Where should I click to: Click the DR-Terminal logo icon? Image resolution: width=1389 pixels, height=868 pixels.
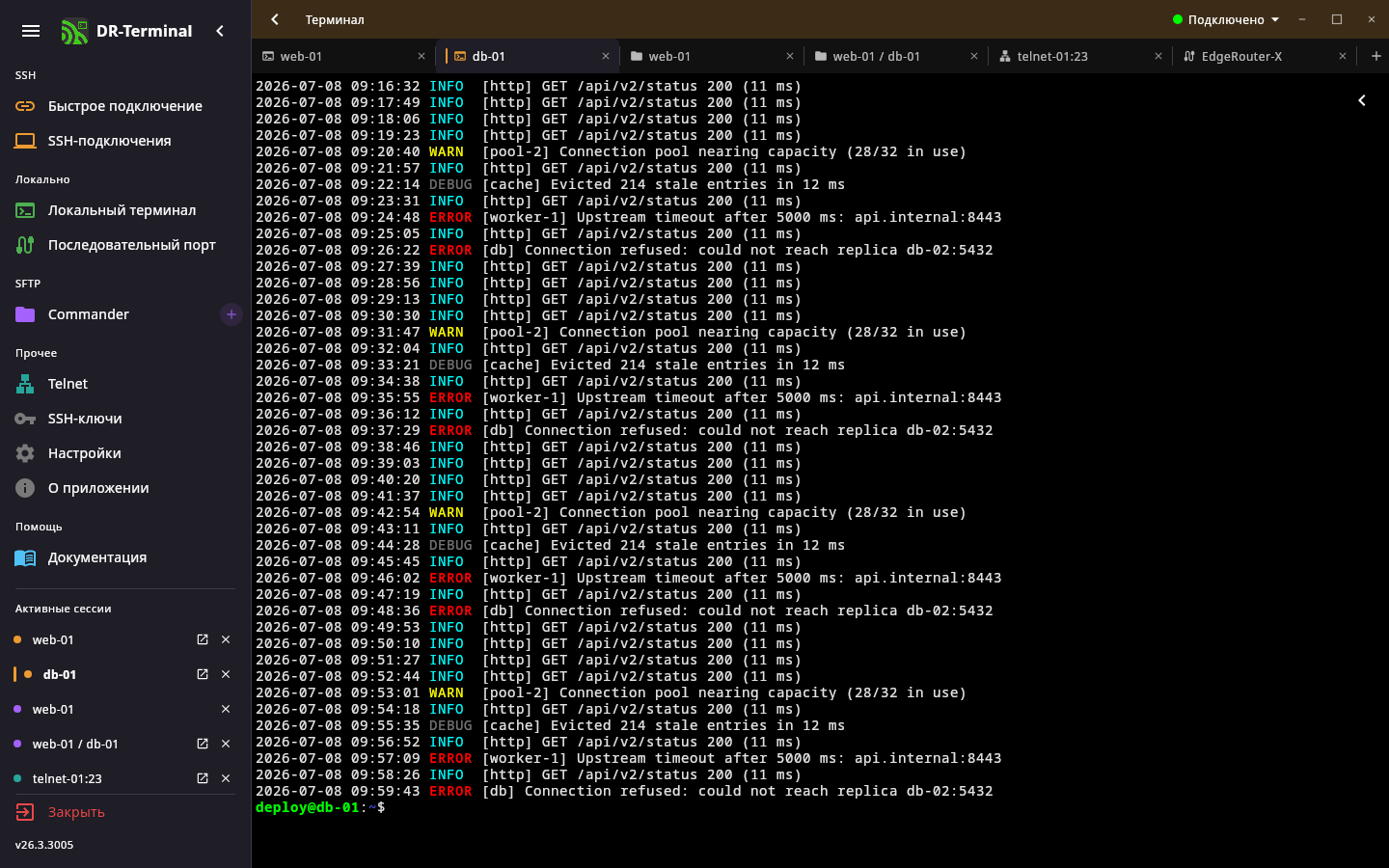[73, 32]
